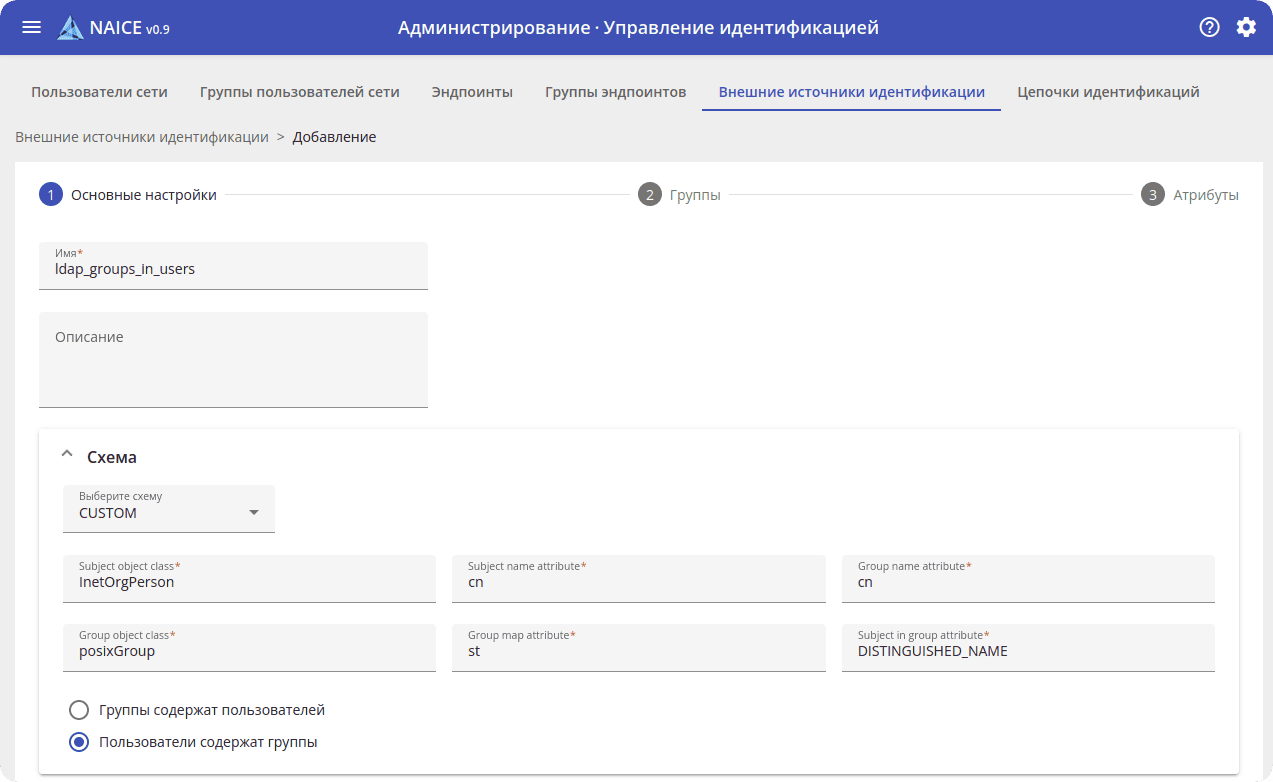Switch to Пользователи сети tab
1273x782 pixels.
[99, 92]
